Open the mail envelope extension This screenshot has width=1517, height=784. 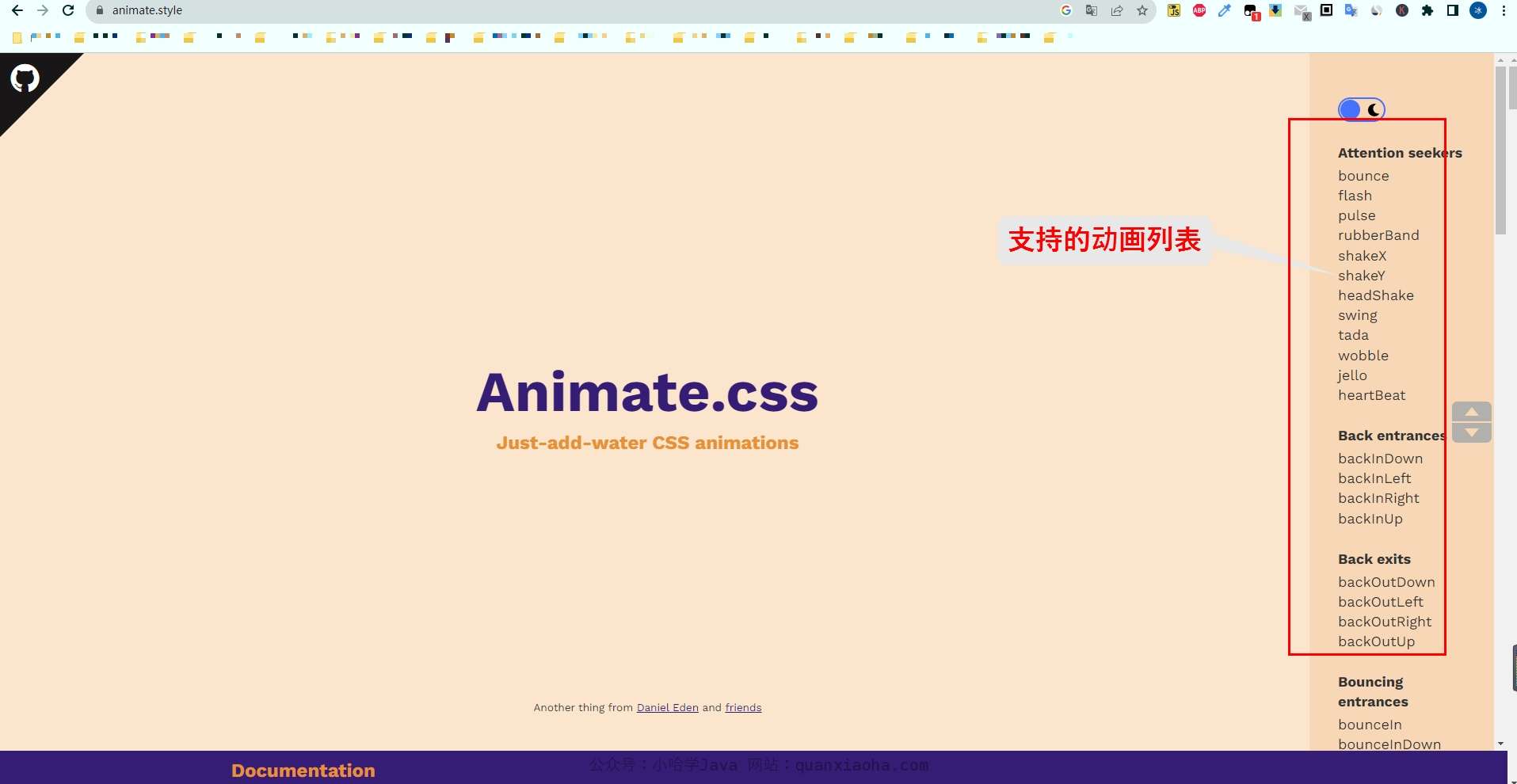coord(1302,12)
